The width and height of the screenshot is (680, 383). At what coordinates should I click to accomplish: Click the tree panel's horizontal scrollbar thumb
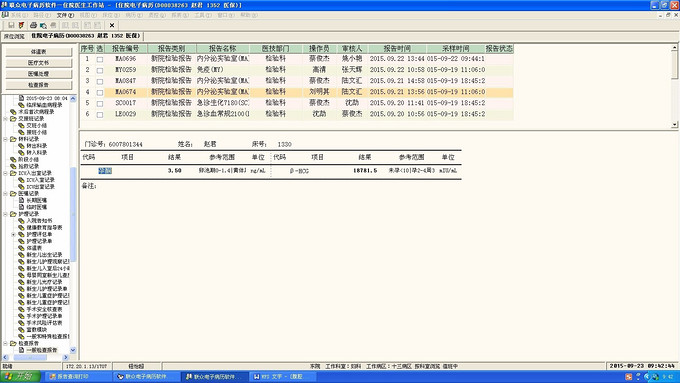coord(30,357)
